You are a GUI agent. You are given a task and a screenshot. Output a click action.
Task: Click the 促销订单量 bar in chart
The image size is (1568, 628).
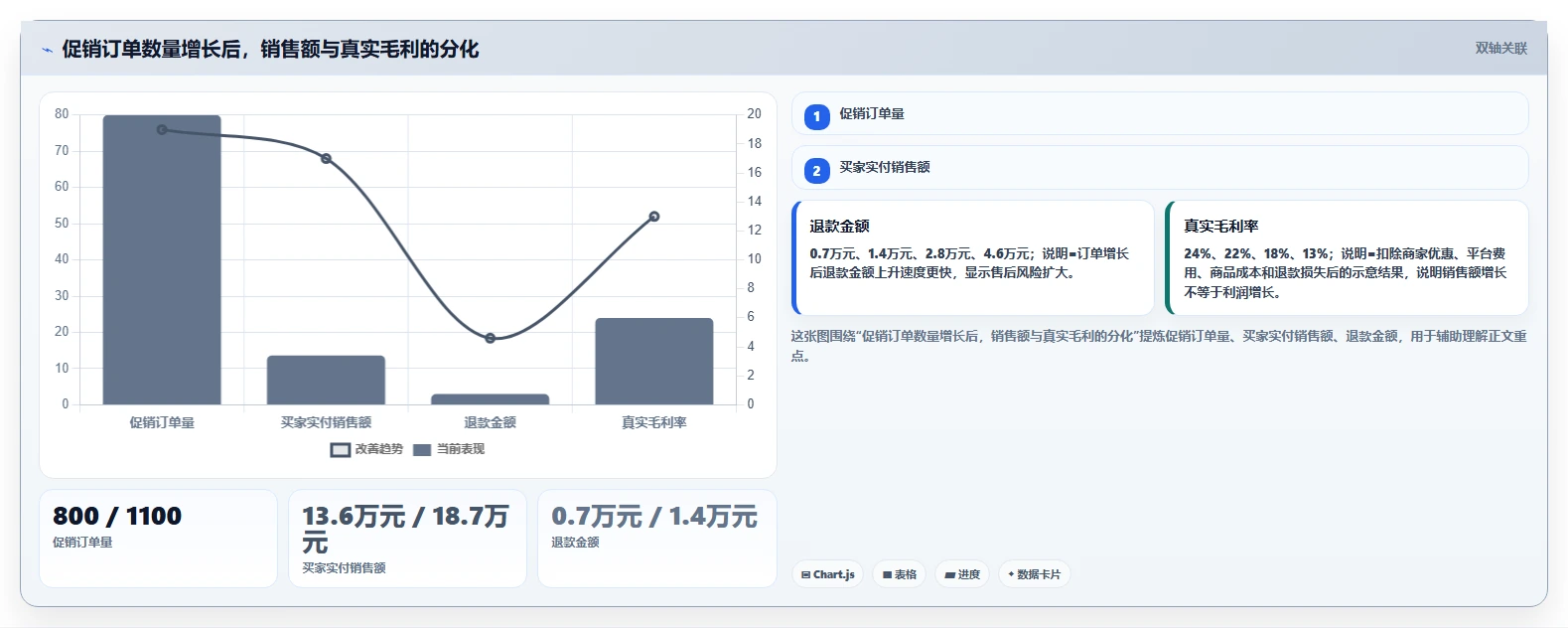pos(162,260)
